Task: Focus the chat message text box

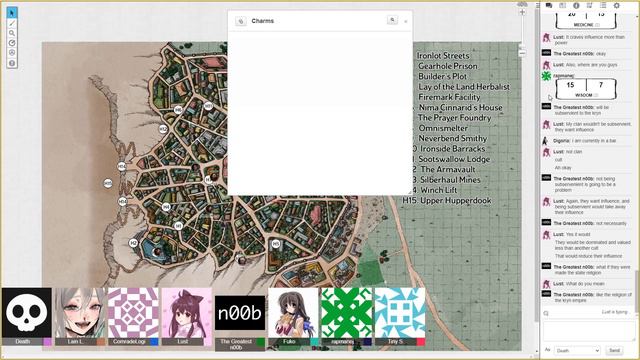Action: coord(588,331)
